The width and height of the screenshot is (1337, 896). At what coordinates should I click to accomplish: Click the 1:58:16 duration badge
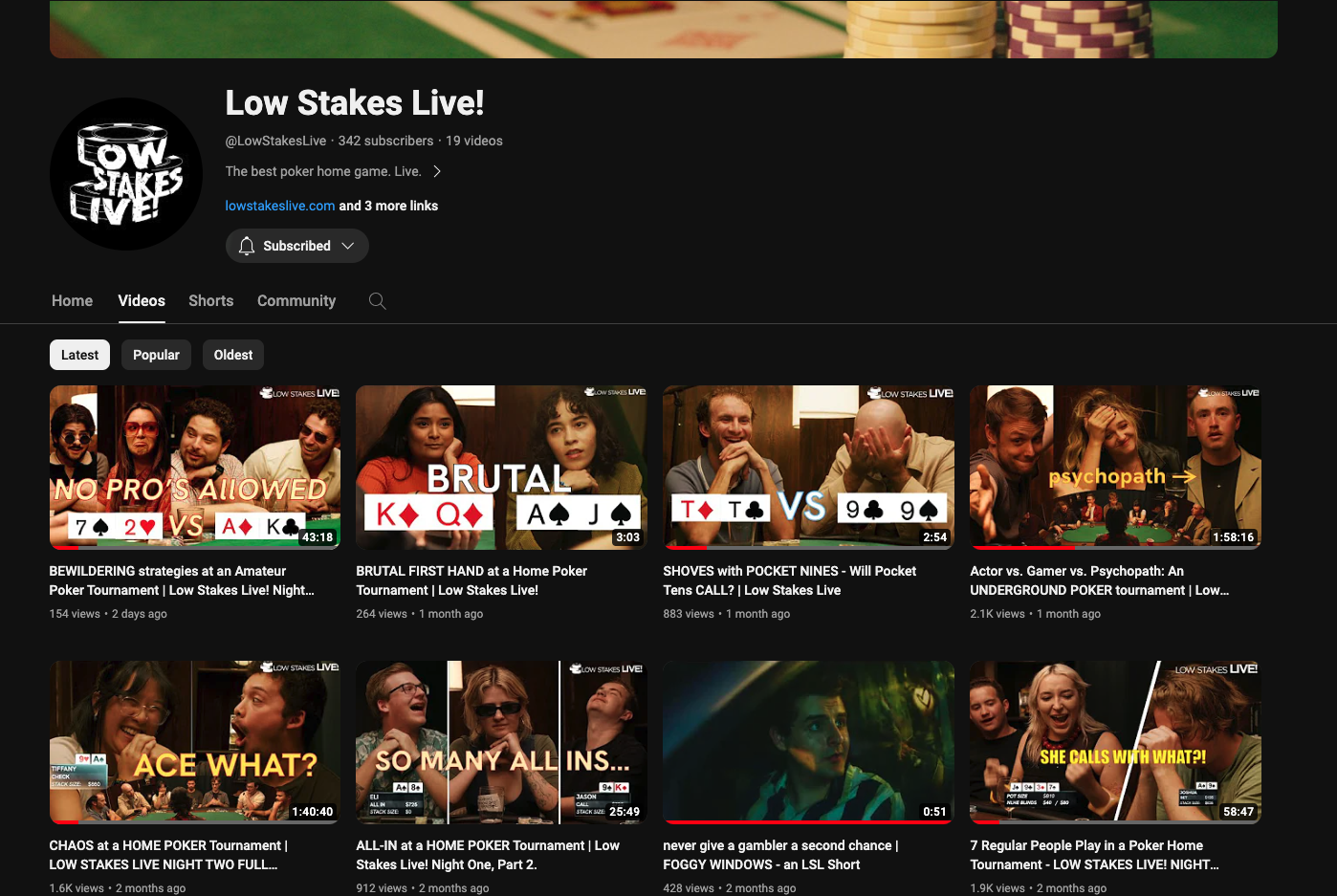1234,537
